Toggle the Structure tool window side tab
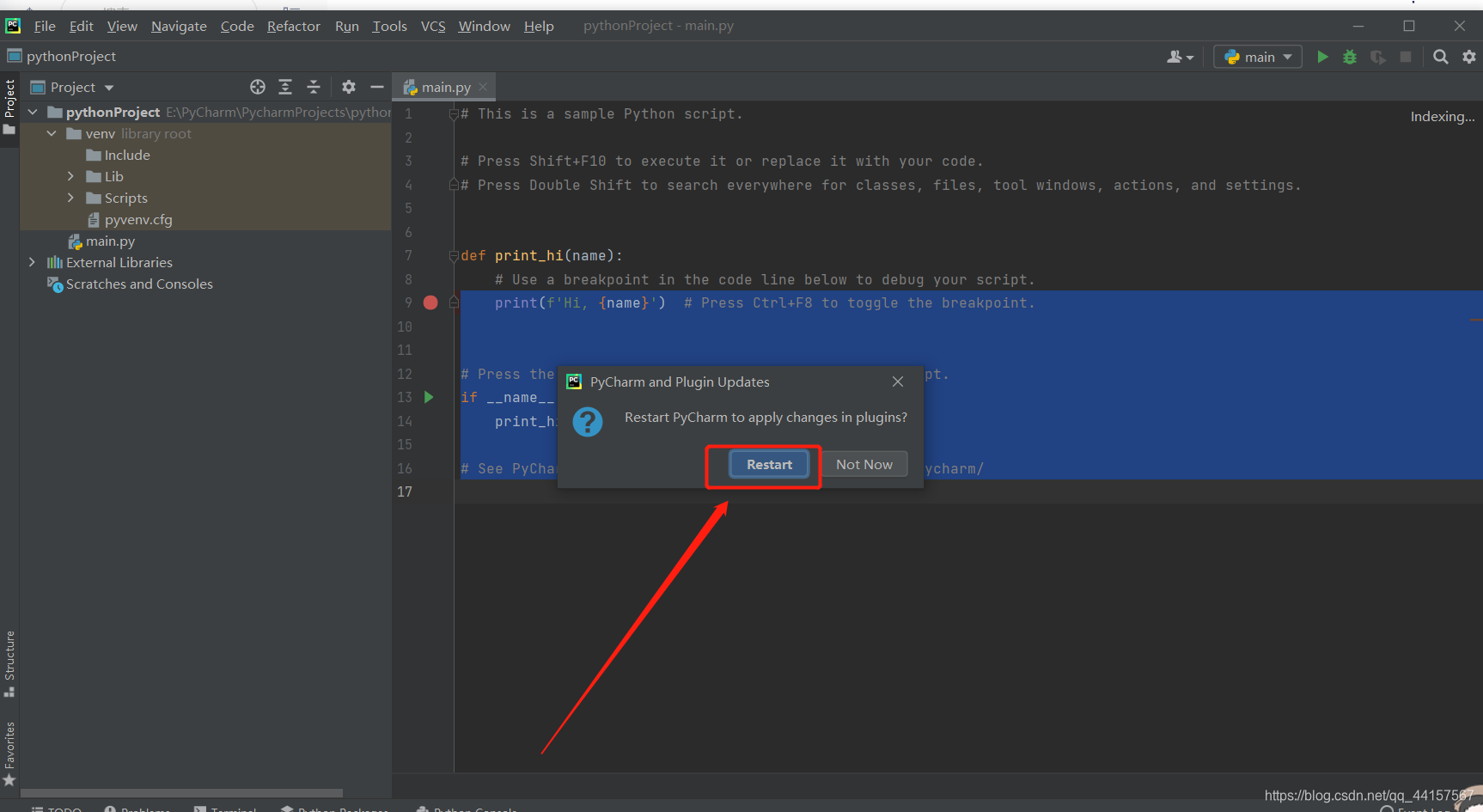Screen dimensions: 1483x812 pyautogui.click(x=9, y=663)
